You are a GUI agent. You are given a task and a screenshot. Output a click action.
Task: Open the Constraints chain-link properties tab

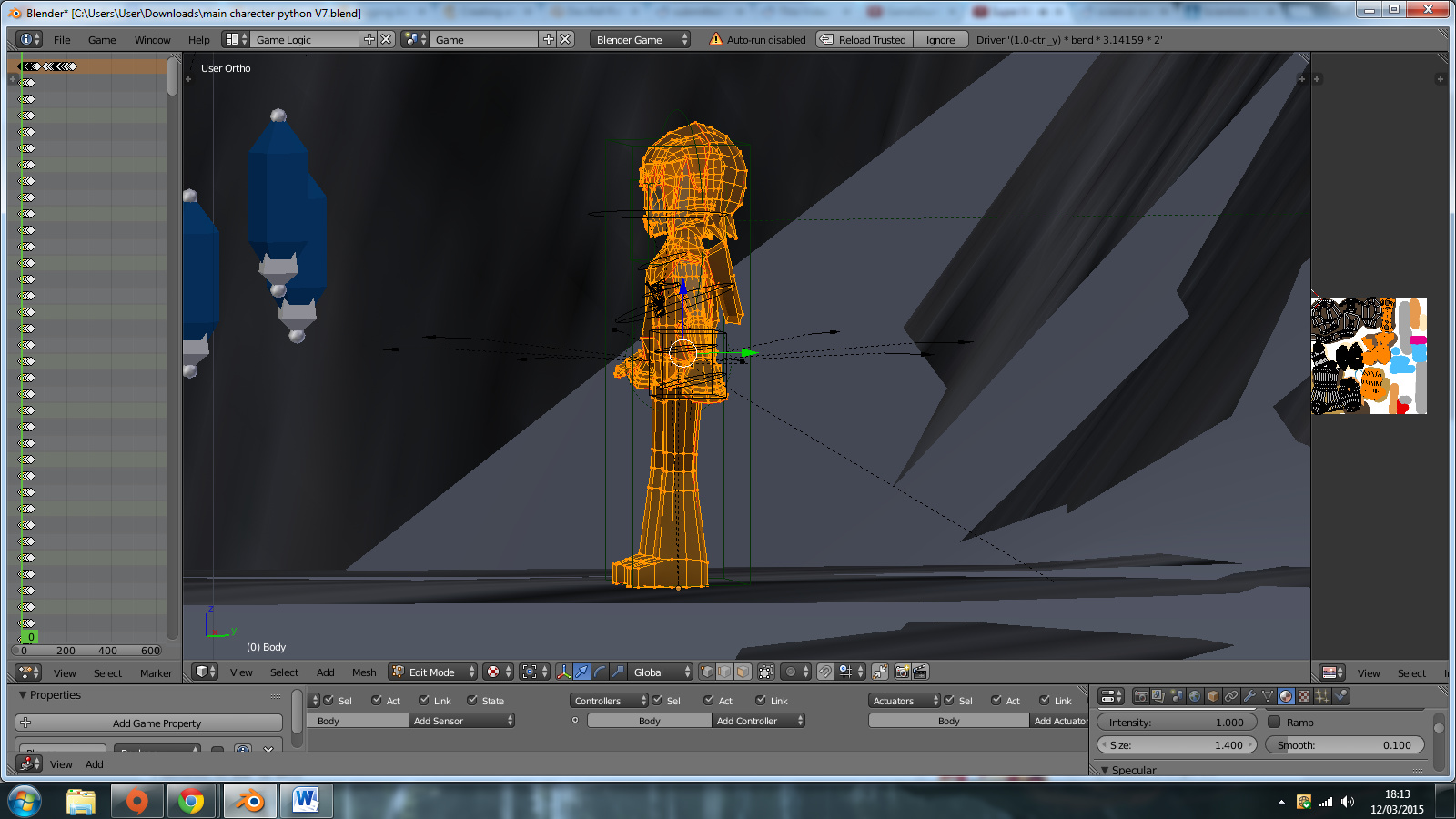tap(1231, 696)
